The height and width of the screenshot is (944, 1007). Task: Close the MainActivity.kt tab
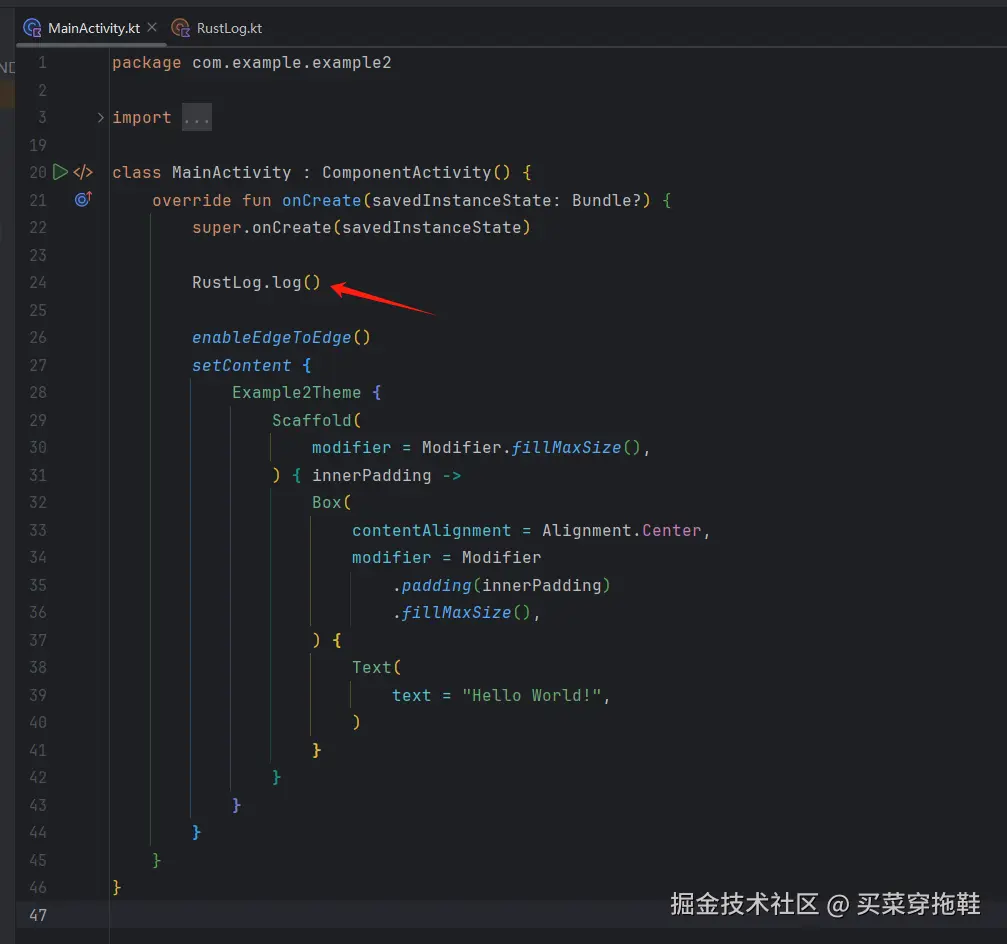(152, 28)
